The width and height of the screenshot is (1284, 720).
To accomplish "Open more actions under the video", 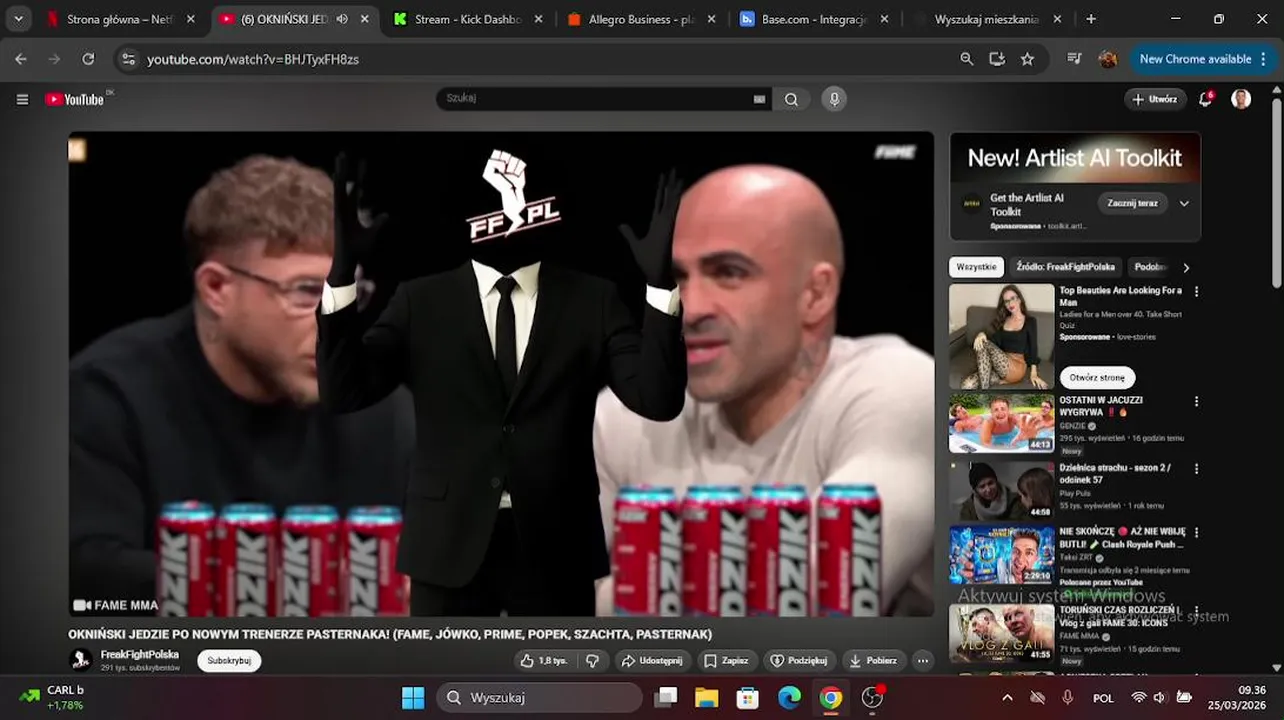I will (922, 660).
